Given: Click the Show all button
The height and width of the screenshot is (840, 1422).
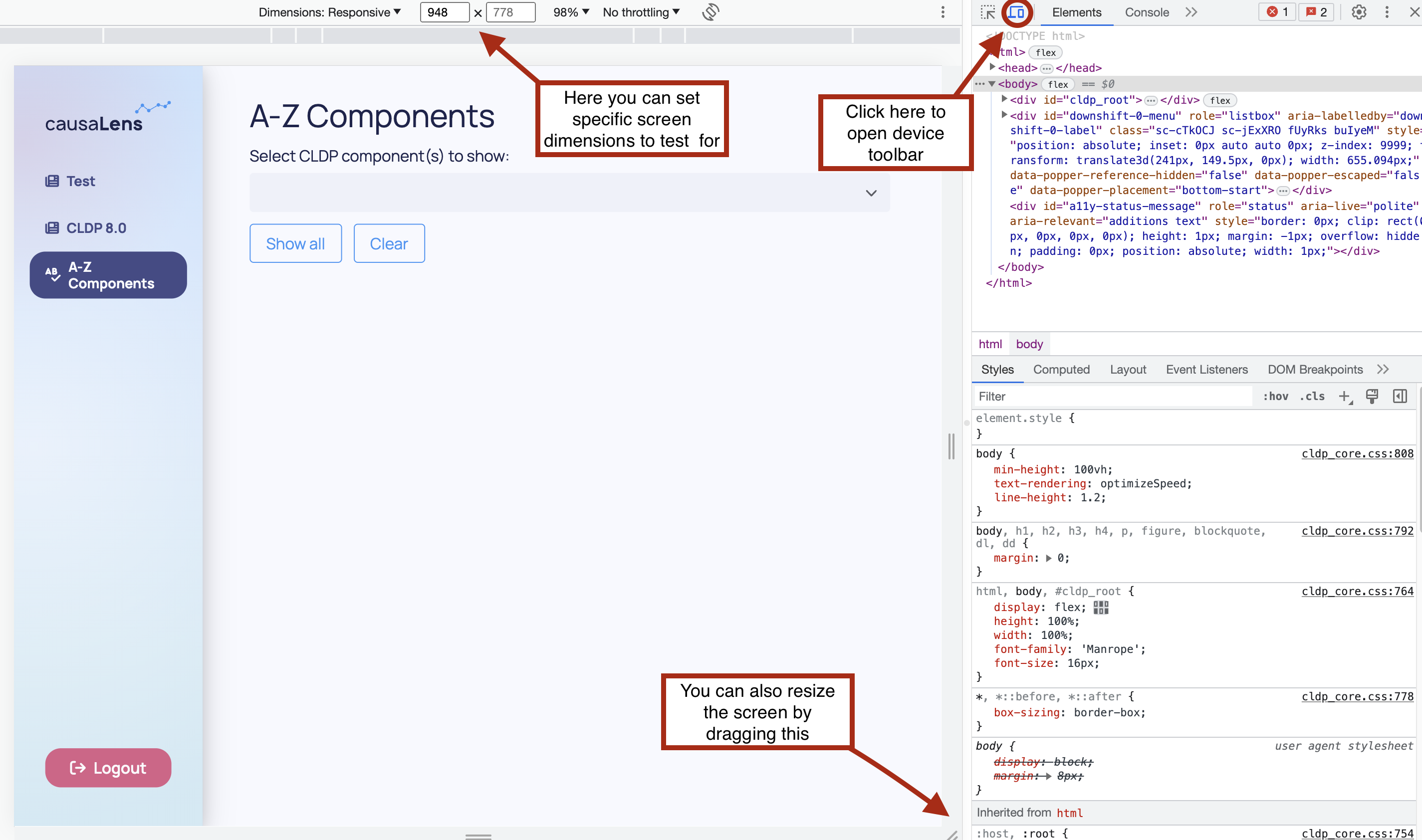Looking at the screenshot, I should [295, 243].
